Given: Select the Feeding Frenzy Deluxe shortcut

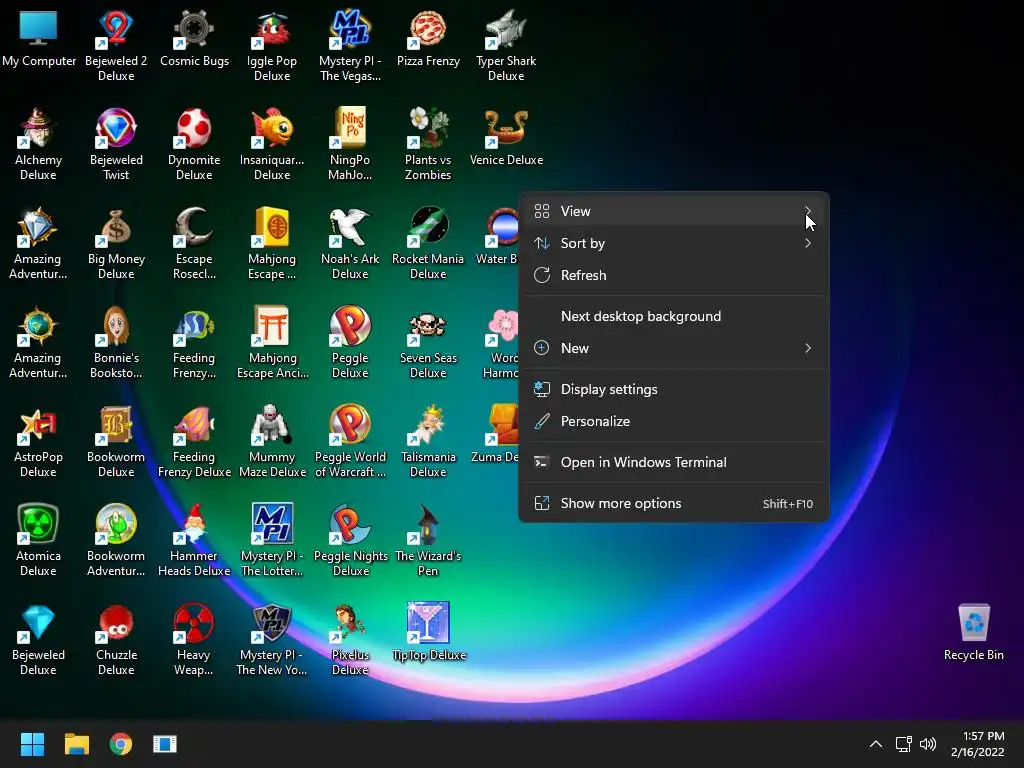Looking at the screenshot, I should 195,442.
